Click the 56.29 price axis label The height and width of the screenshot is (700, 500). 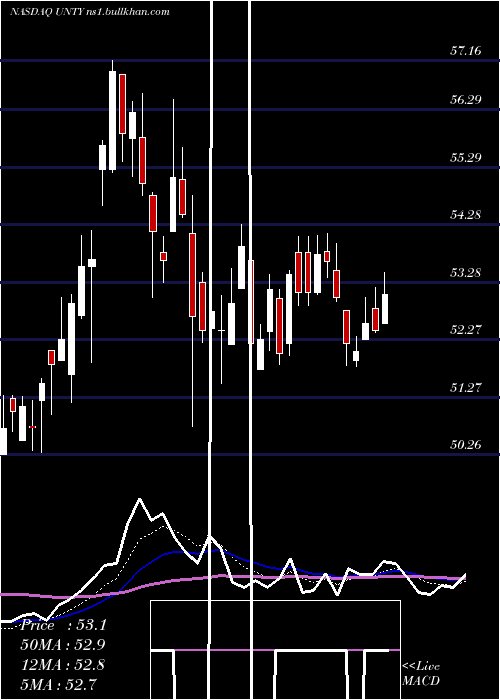[466, 99]
